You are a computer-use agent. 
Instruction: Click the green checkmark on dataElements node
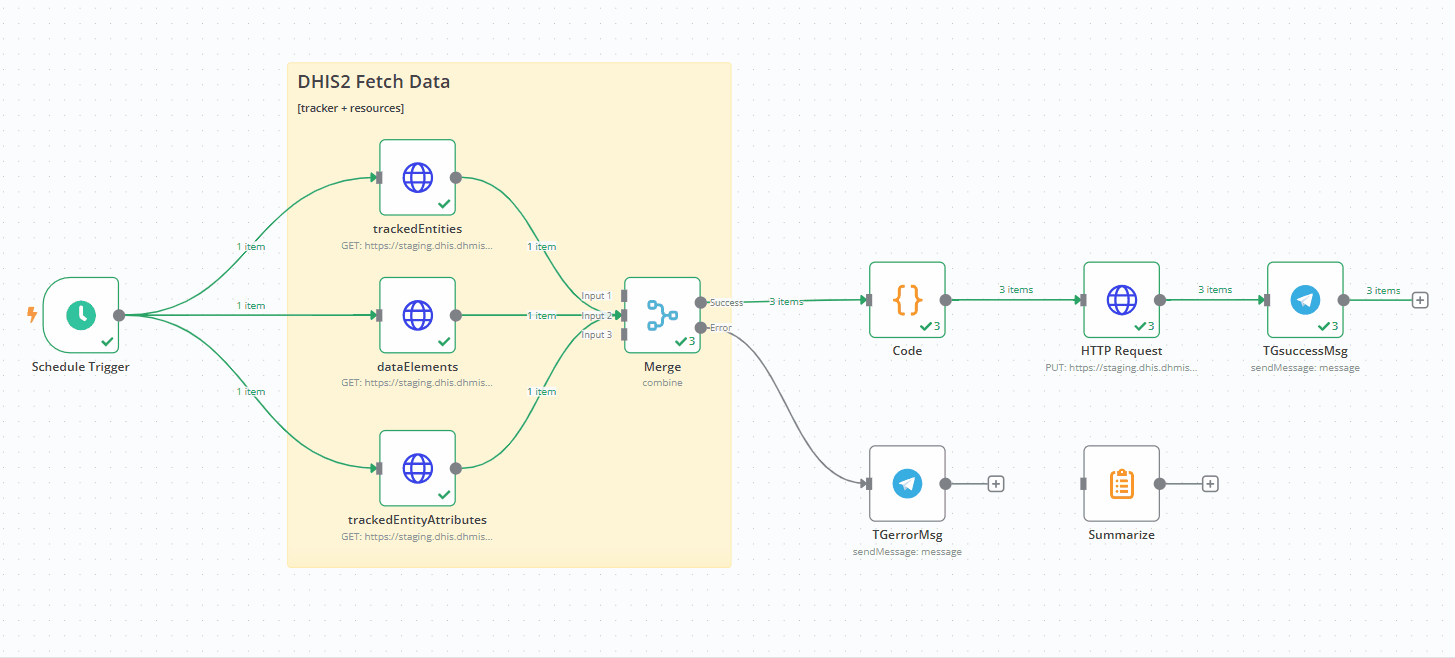click(x=444, y=342)
